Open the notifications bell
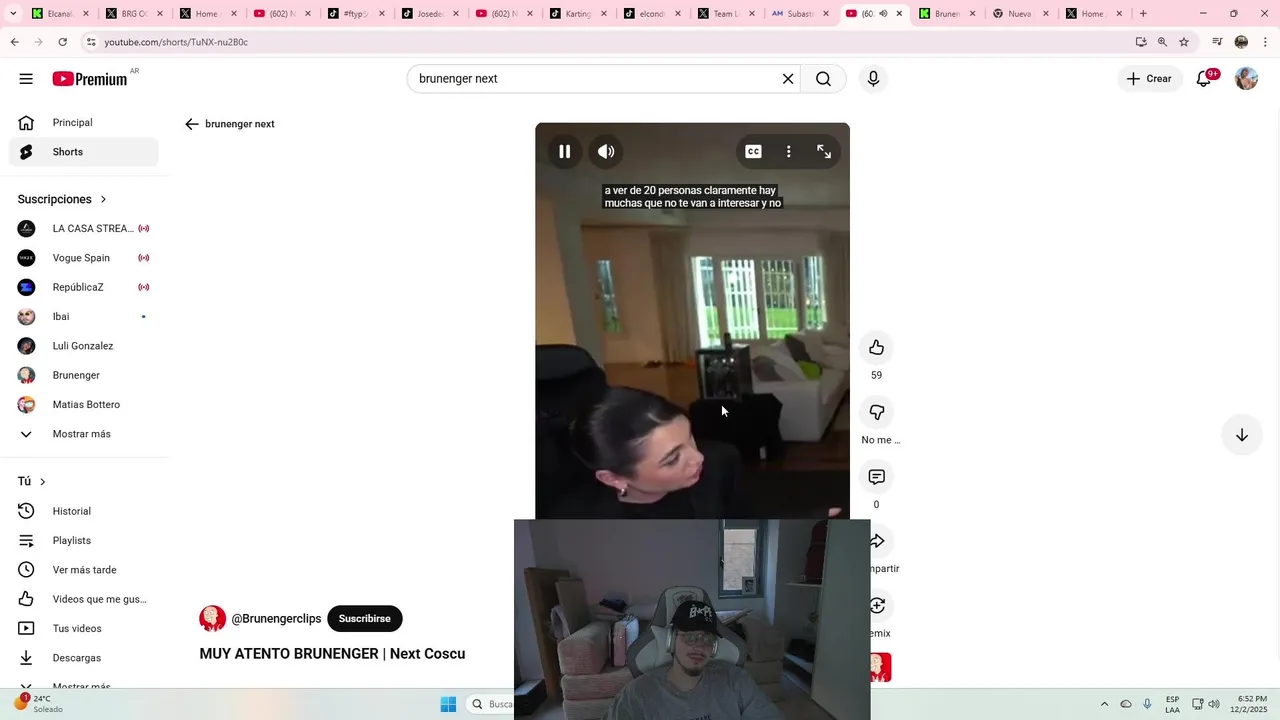Screen dimensions: 1280x720 pyautogui.click(x=1204, y=79)
